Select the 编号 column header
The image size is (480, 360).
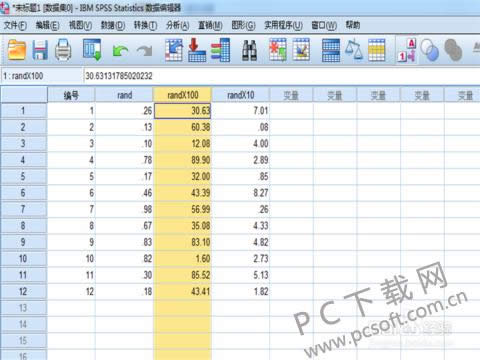71,95
